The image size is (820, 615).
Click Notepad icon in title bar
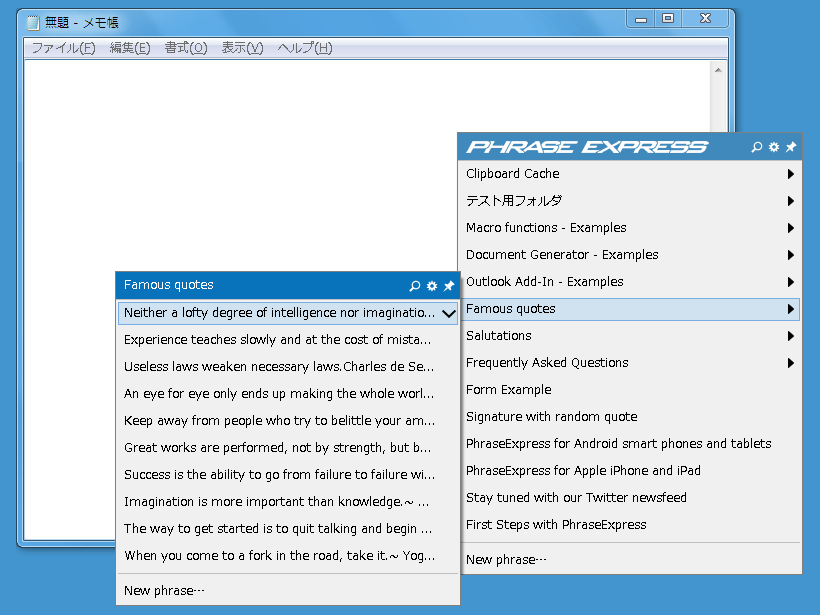click(33, 22)
